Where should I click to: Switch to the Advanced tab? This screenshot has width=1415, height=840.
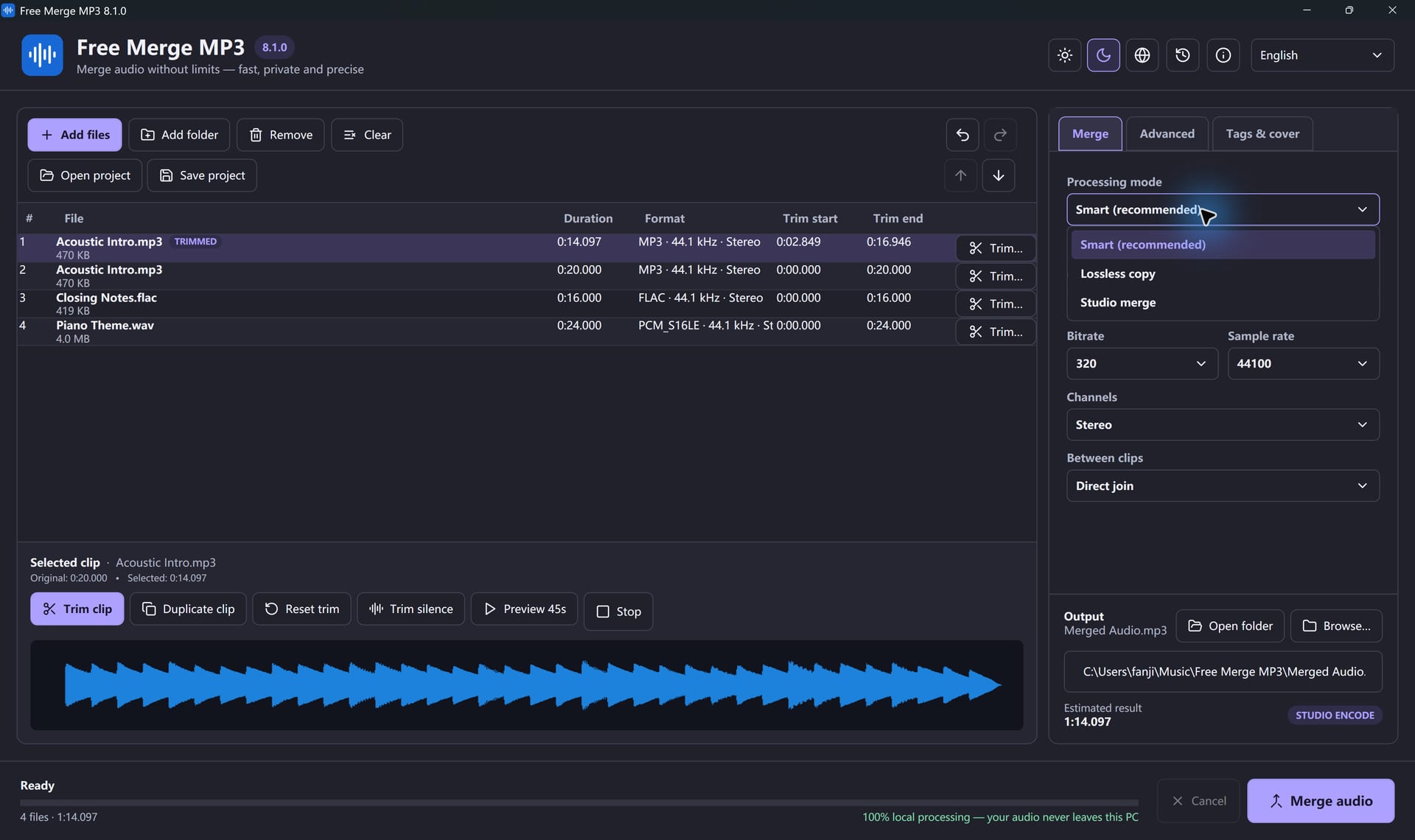click(x=1167, y=133)
